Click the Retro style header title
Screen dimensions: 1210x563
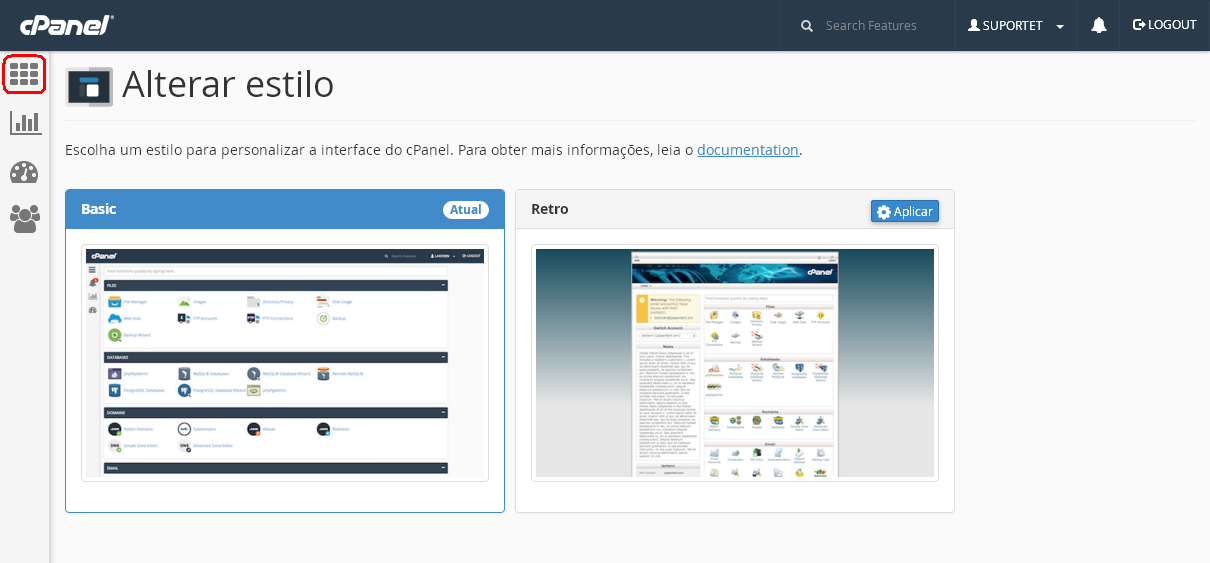pos(550,209)
